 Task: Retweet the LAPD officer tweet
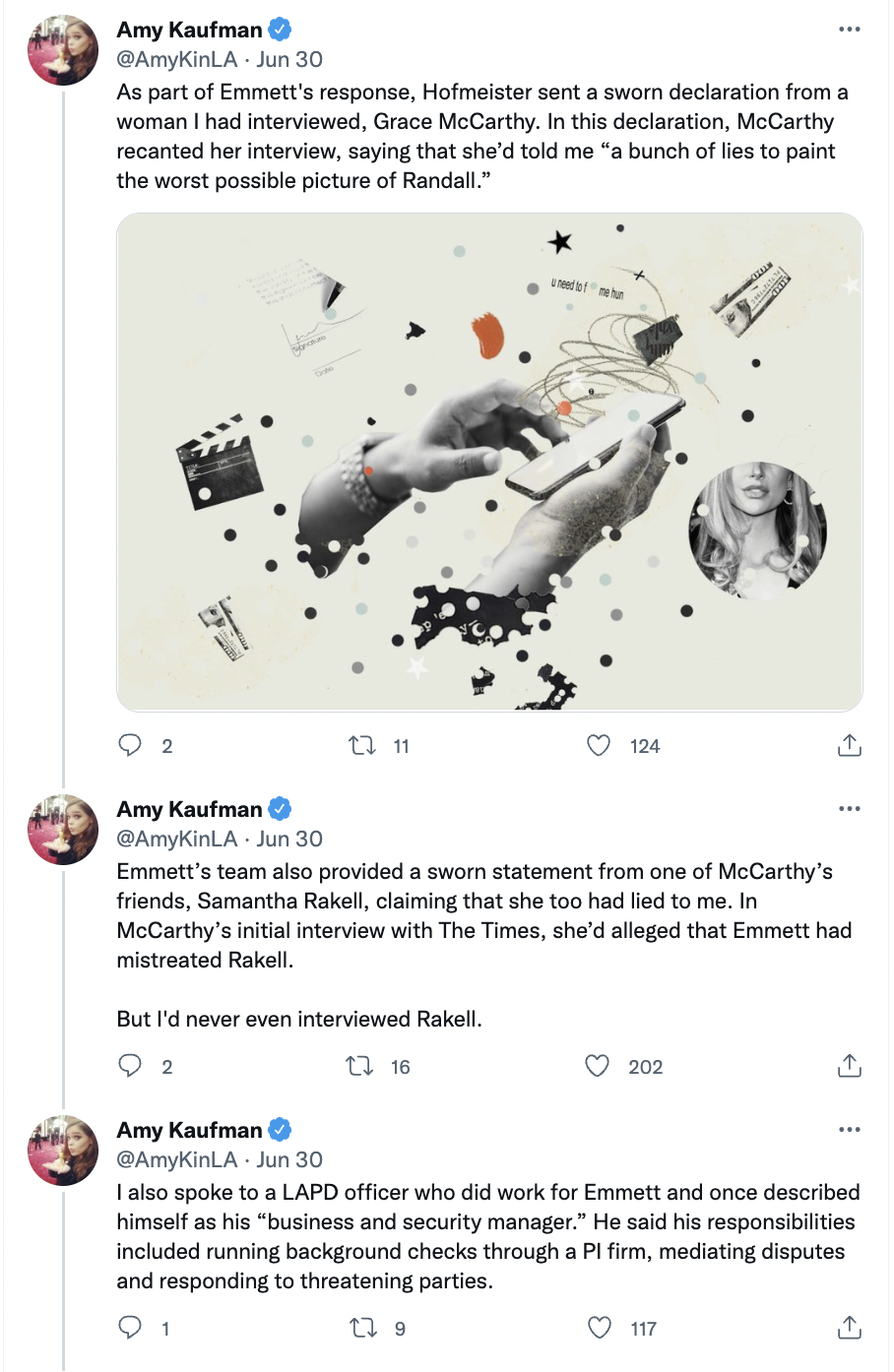[x=363, y=1328]
